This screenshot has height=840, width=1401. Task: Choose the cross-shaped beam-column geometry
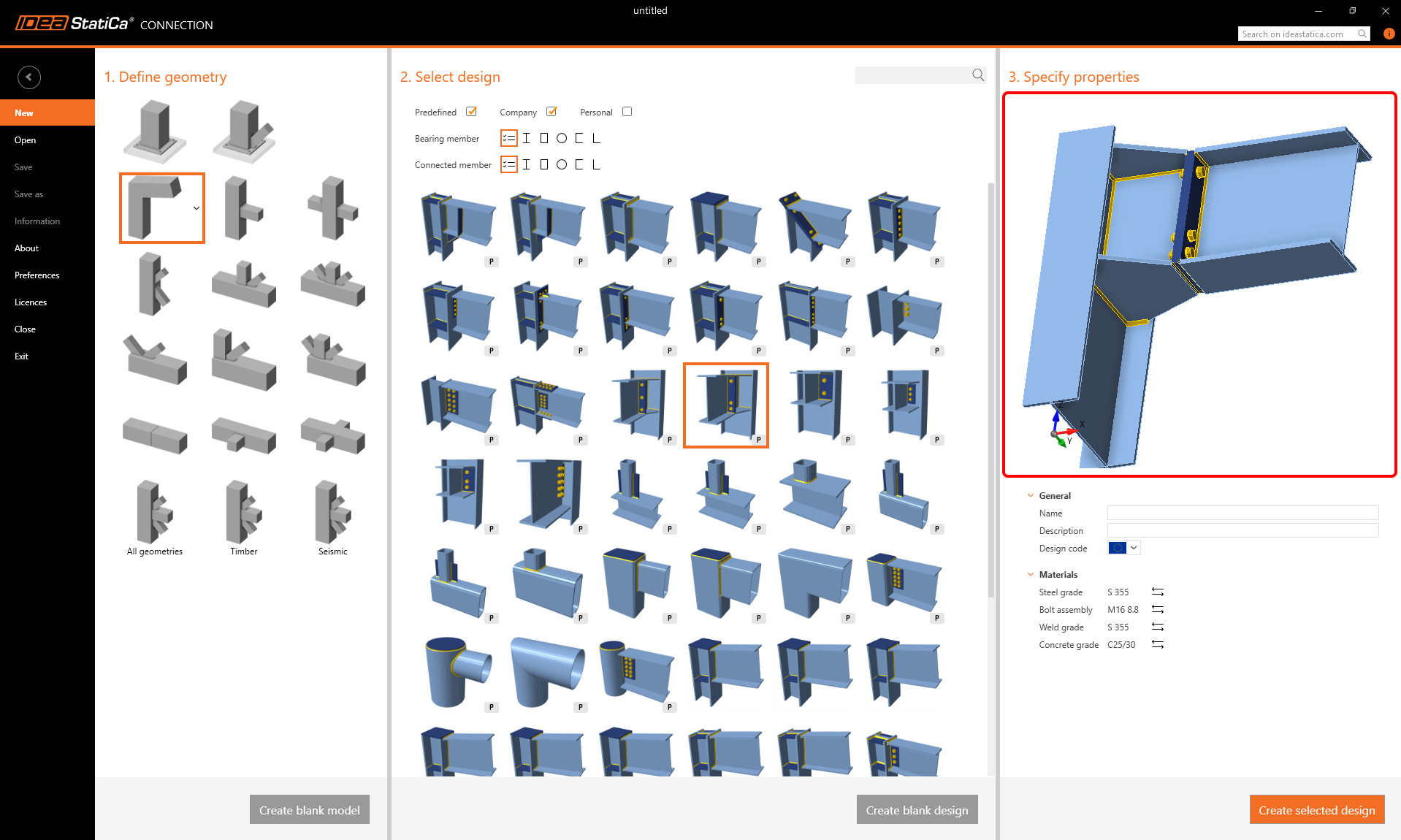333,208
